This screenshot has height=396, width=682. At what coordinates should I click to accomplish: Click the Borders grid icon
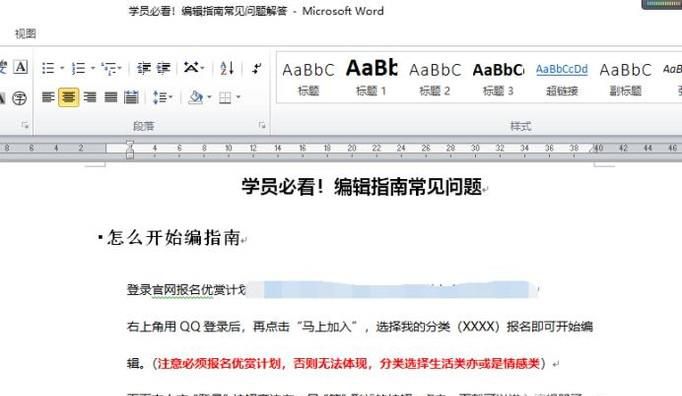(225, 97)
